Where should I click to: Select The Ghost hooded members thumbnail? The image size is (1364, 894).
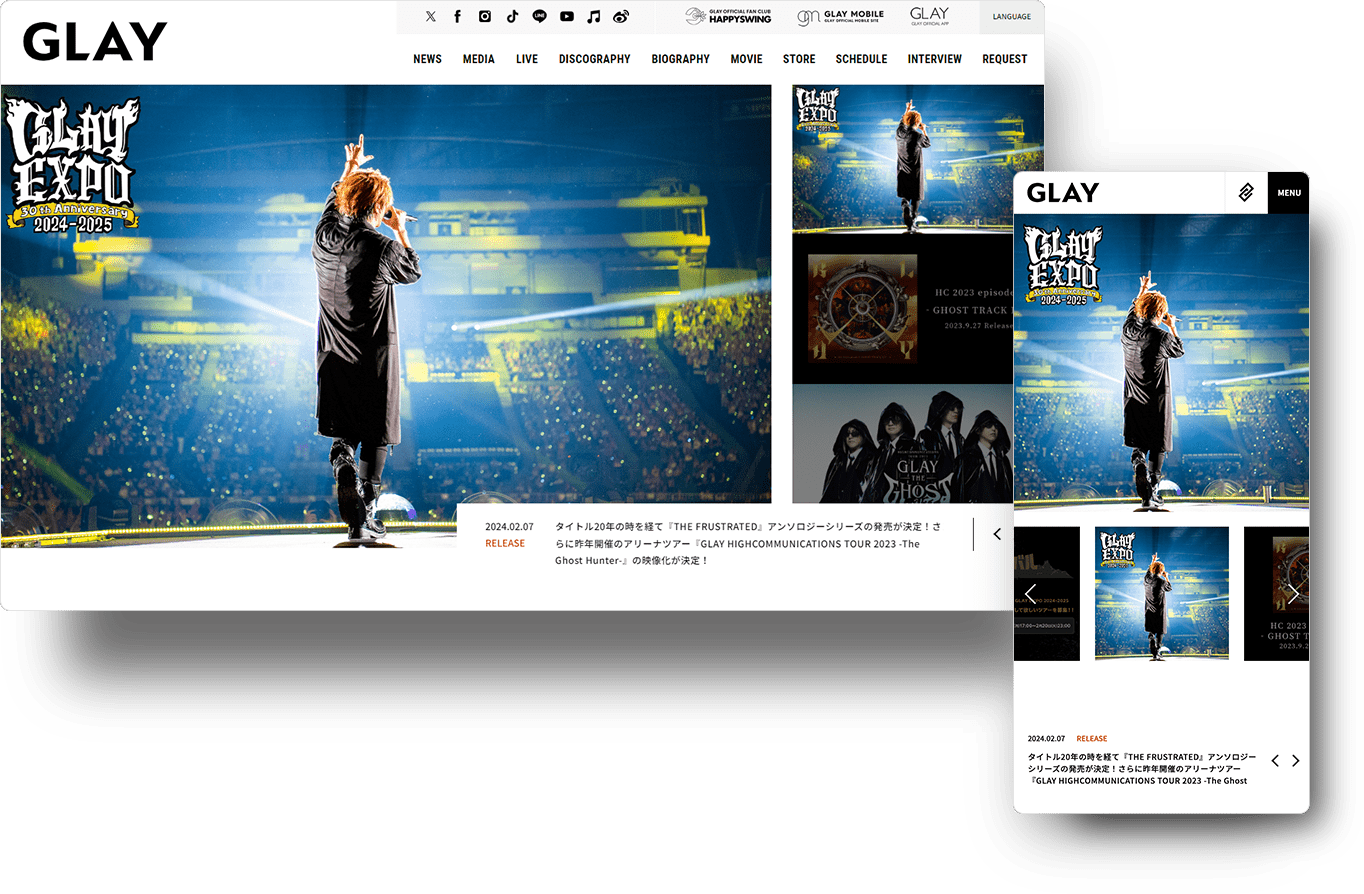[902, 444]
